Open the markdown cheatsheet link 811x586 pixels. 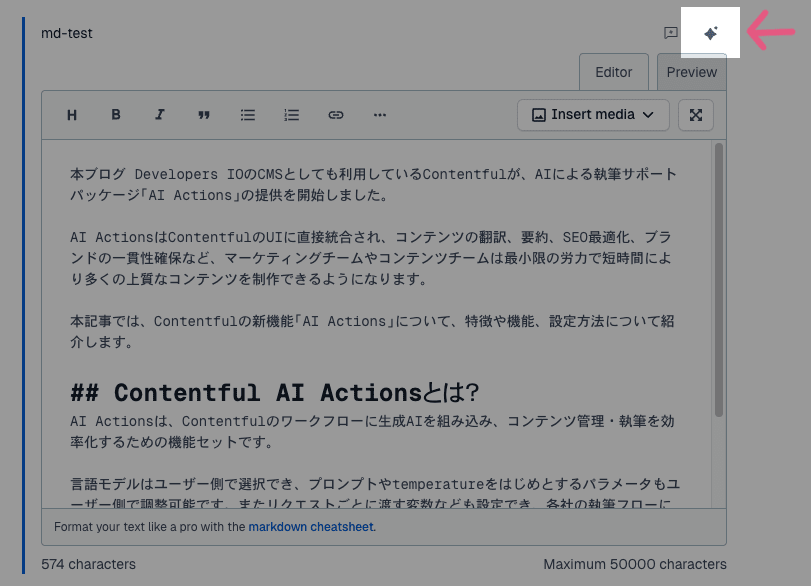click(311, 527)
